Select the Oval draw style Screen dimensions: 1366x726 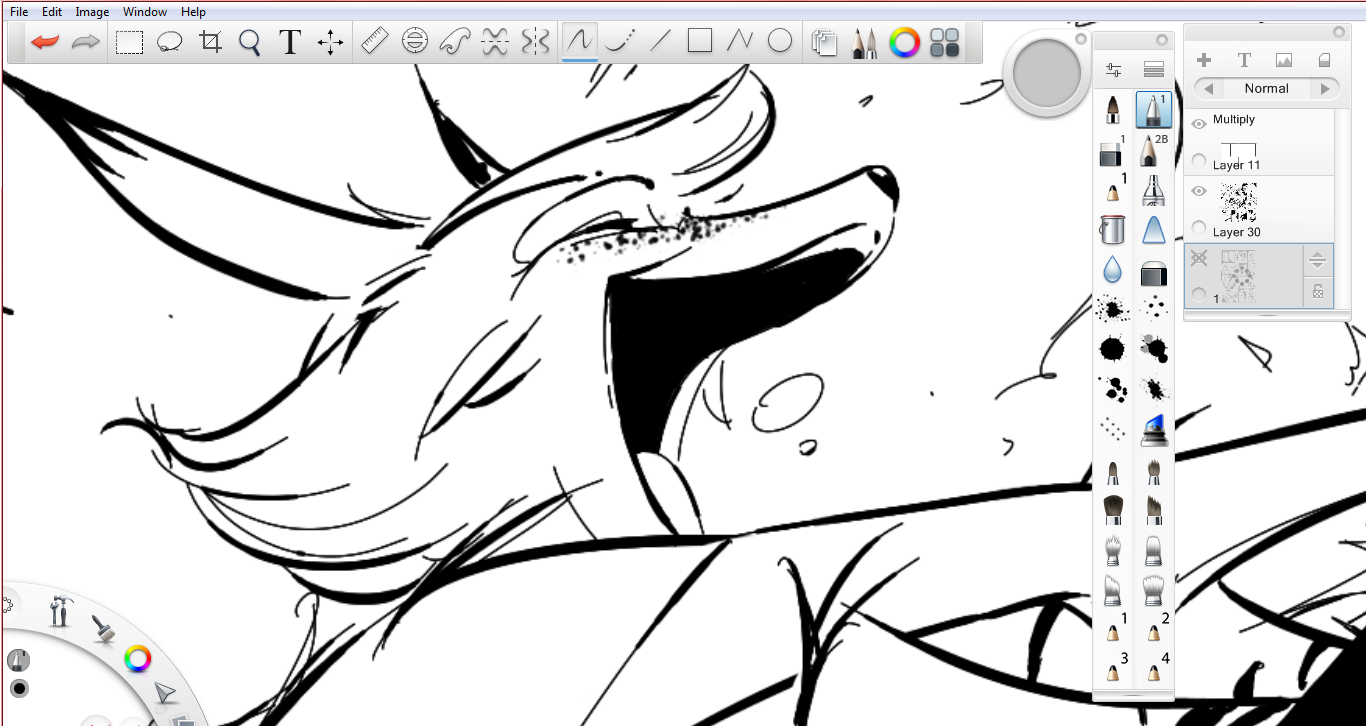pos(780,42)
